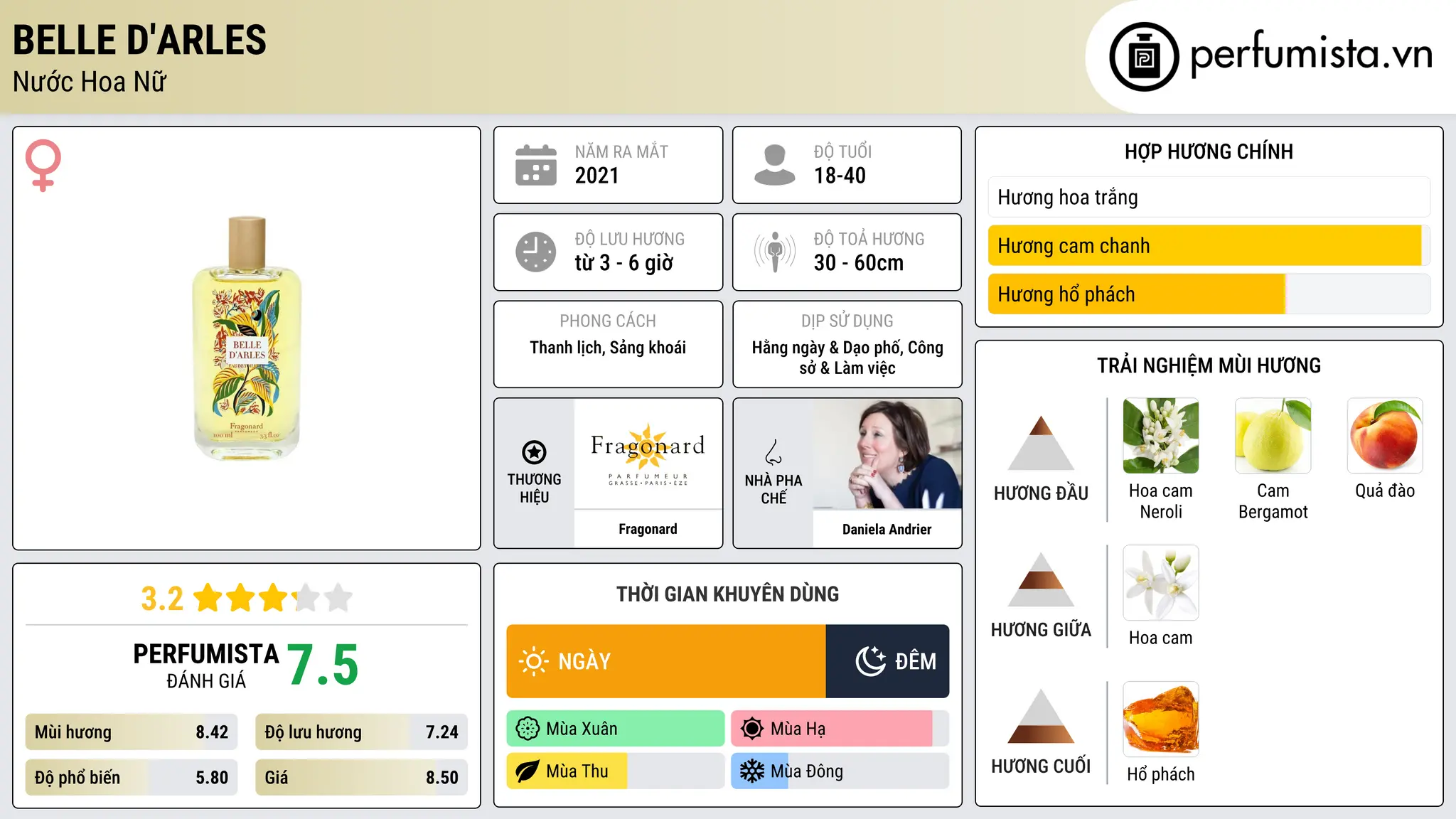Image resolution: width=1456 pixels, height=819 pixels.
Task: Click the leaf icon for Mùa Thu
Action: (x=528, y=771)
